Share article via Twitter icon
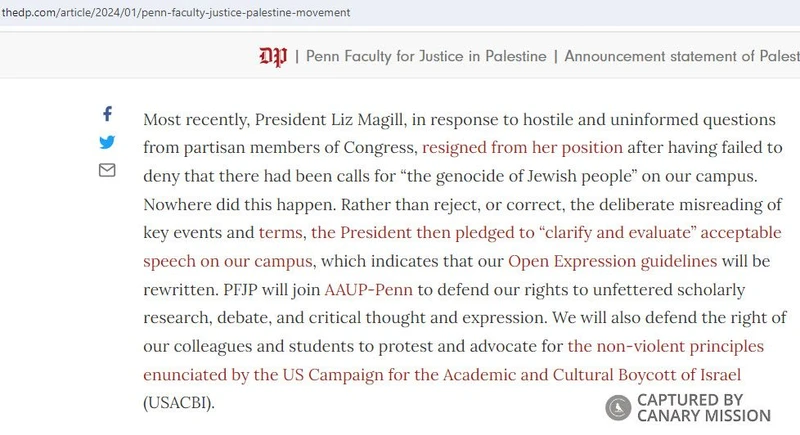The image size is (800, 435). pos(107,142)
